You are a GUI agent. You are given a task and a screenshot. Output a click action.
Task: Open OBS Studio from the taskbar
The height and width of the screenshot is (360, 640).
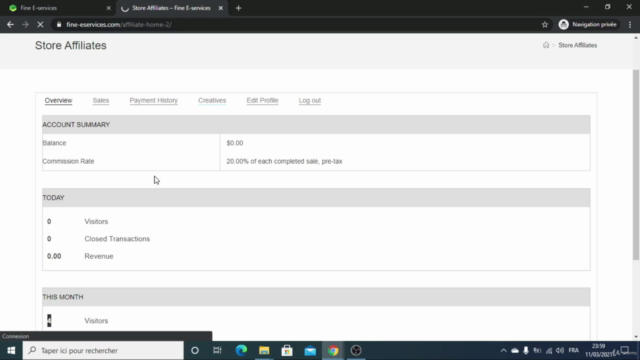tap(356, 351)
